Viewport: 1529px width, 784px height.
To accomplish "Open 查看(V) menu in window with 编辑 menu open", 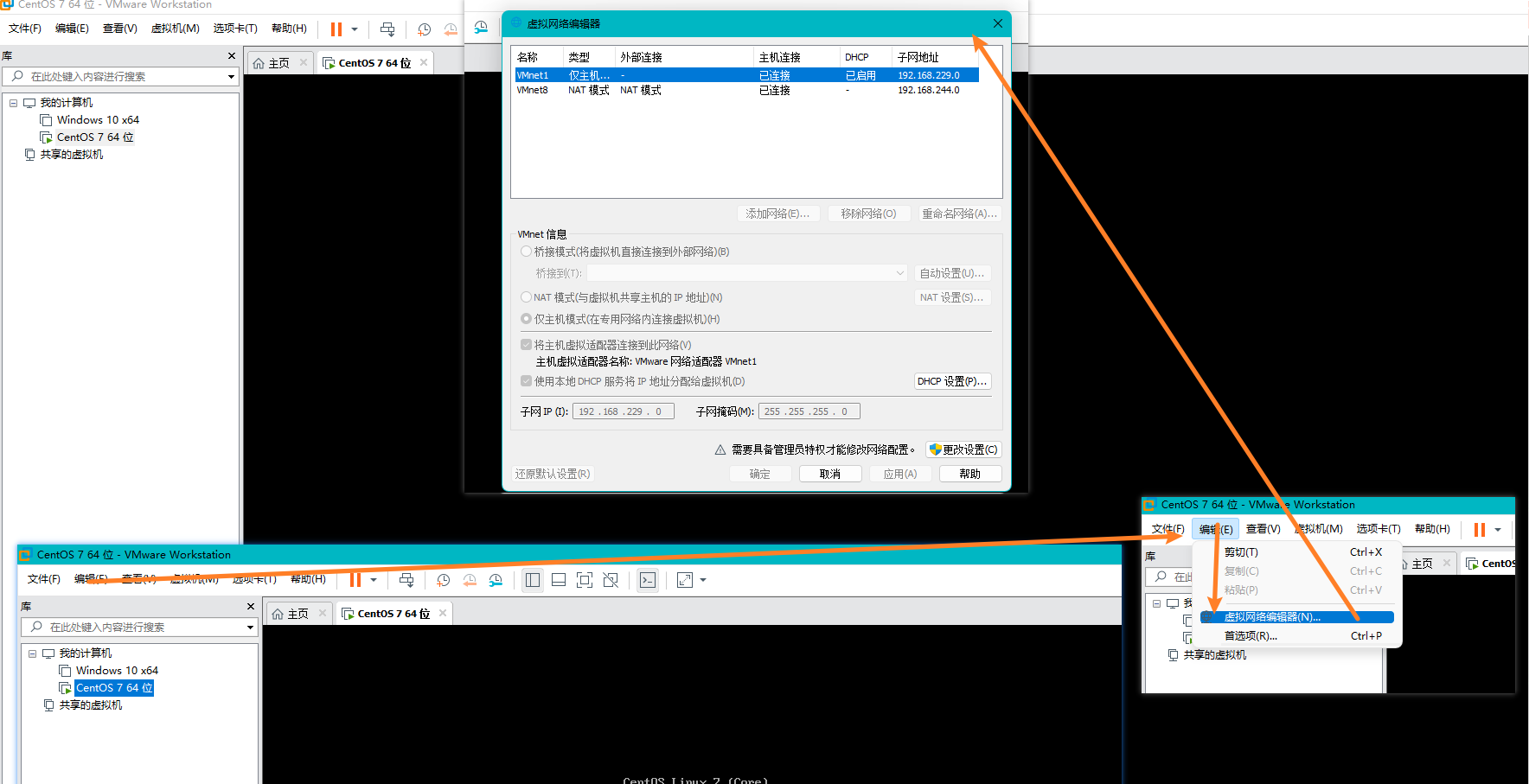I will pyautogui.click(x=1263, y=529).
